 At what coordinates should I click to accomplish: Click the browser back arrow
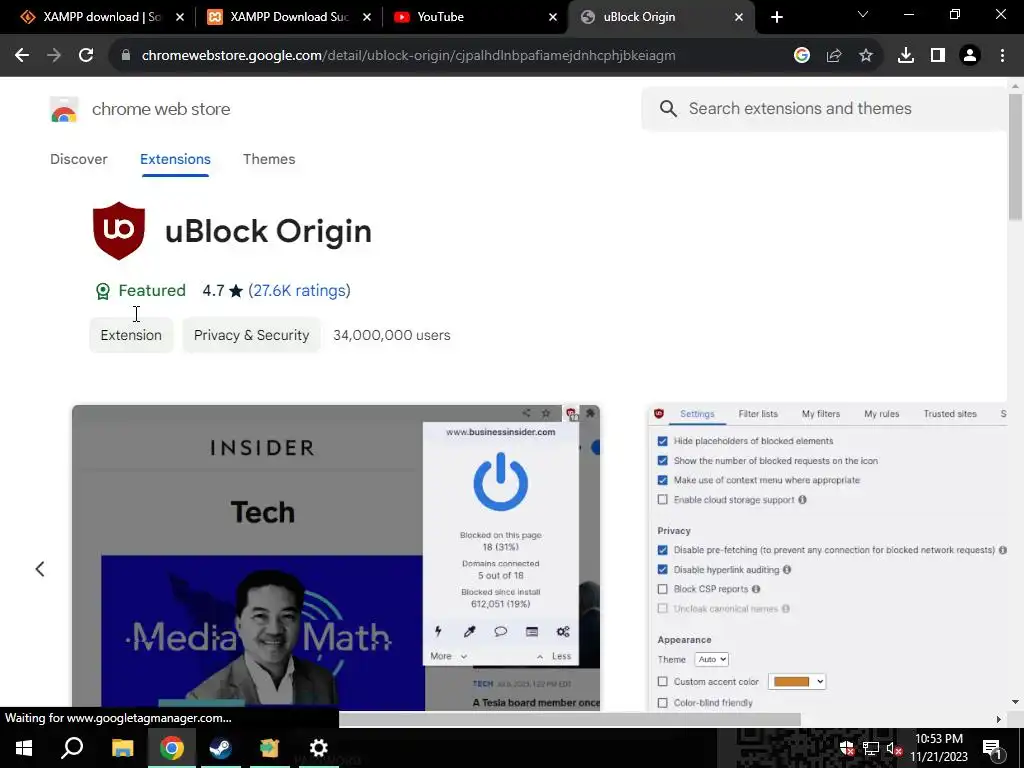[x=22, y=56]
